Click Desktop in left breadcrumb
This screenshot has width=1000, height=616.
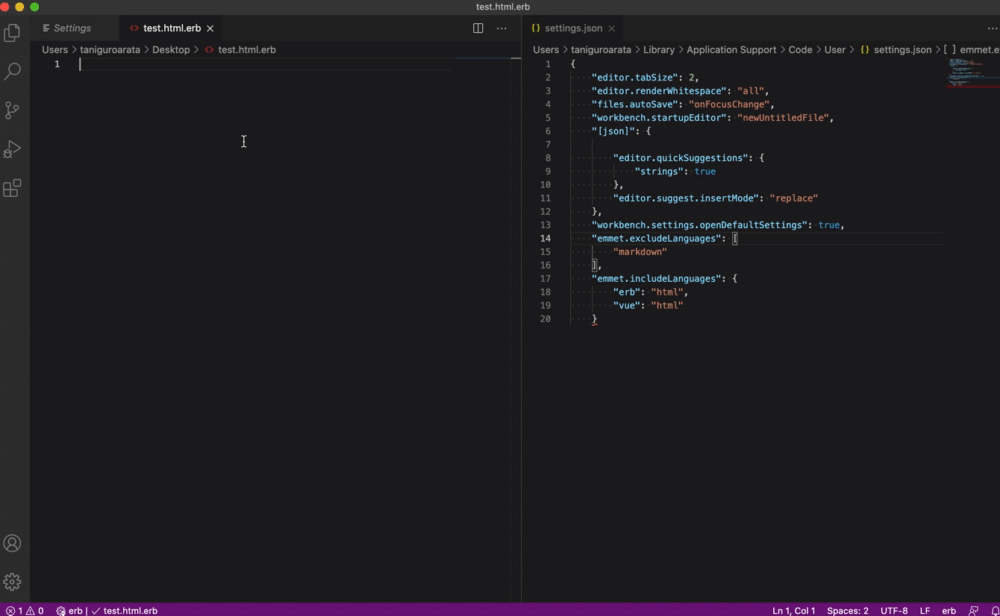pos(171,49)
